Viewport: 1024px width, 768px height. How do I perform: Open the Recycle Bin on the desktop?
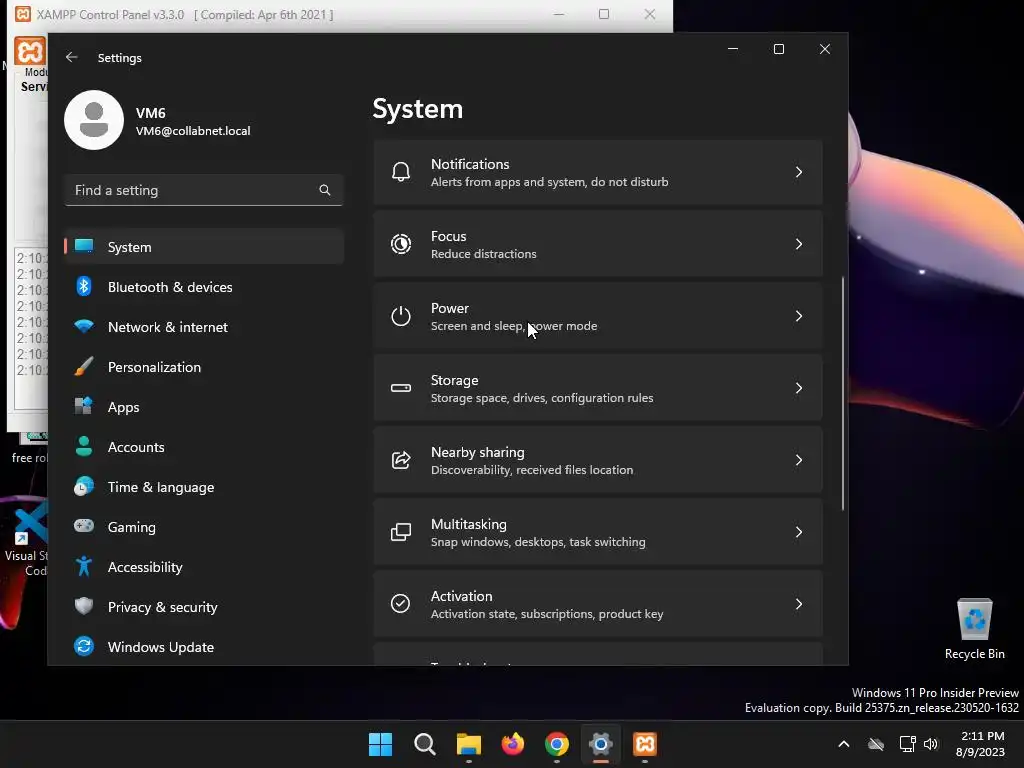974,629
